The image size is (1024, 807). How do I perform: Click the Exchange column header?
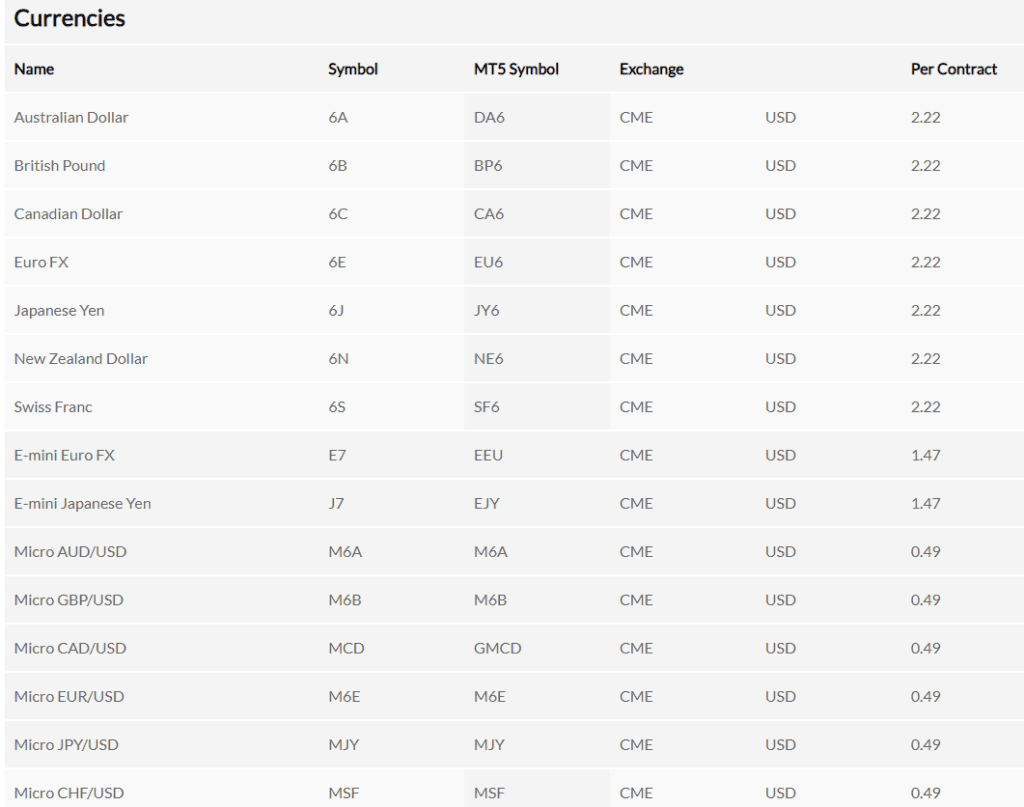tap(651, 69)
